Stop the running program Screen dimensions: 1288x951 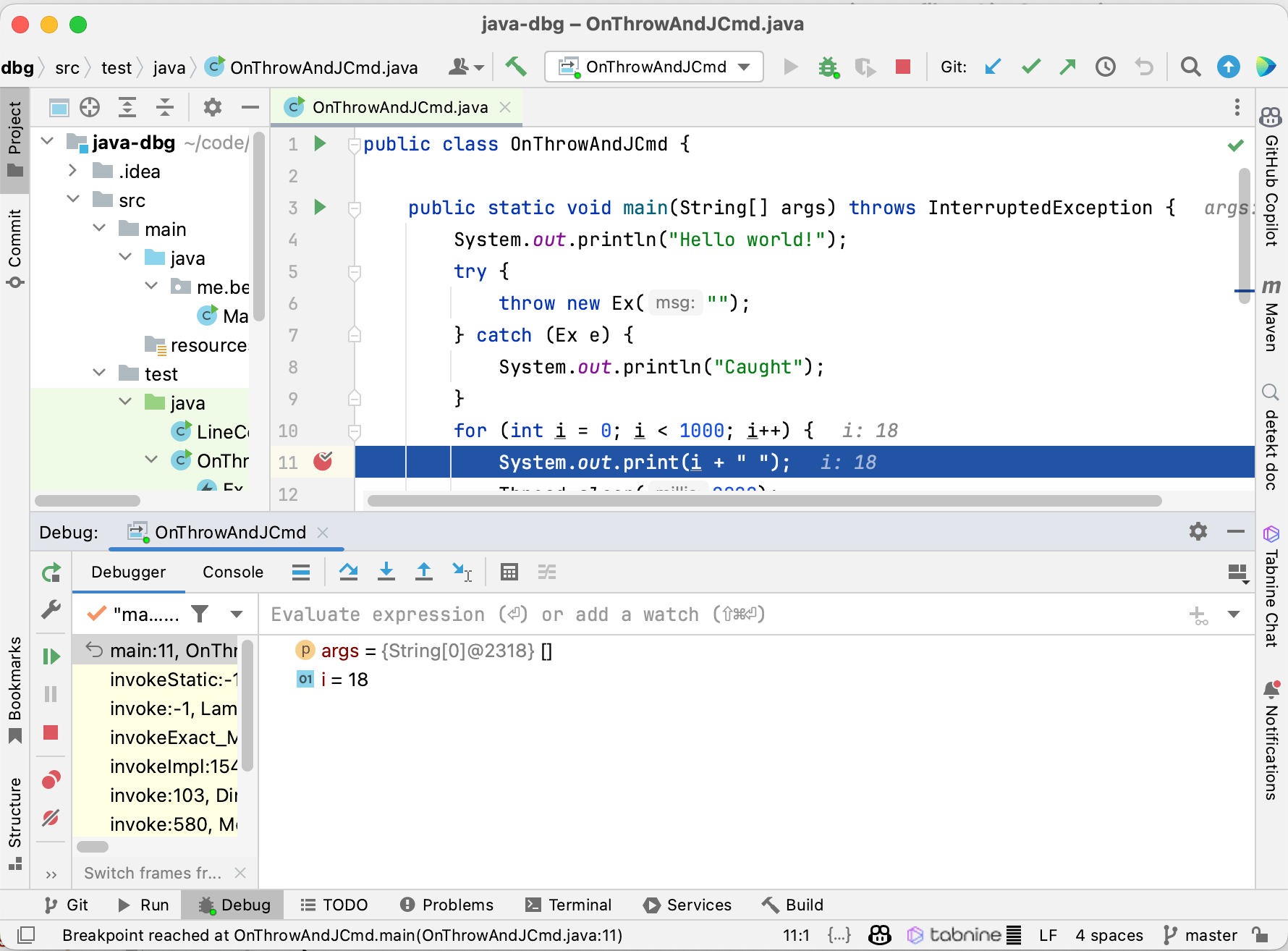point(902,67)
